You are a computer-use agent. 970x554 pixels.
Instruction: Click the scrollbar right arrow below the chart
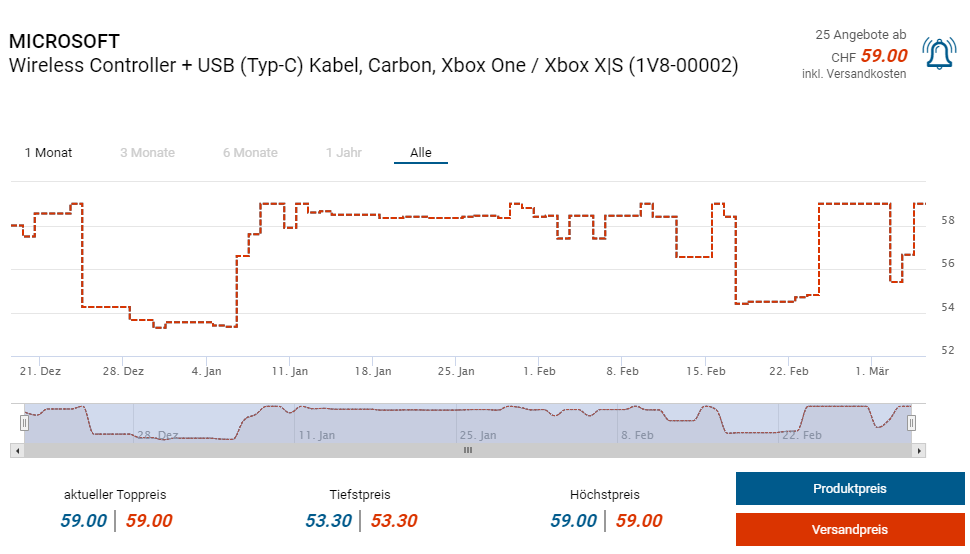(x=919, y=450)
